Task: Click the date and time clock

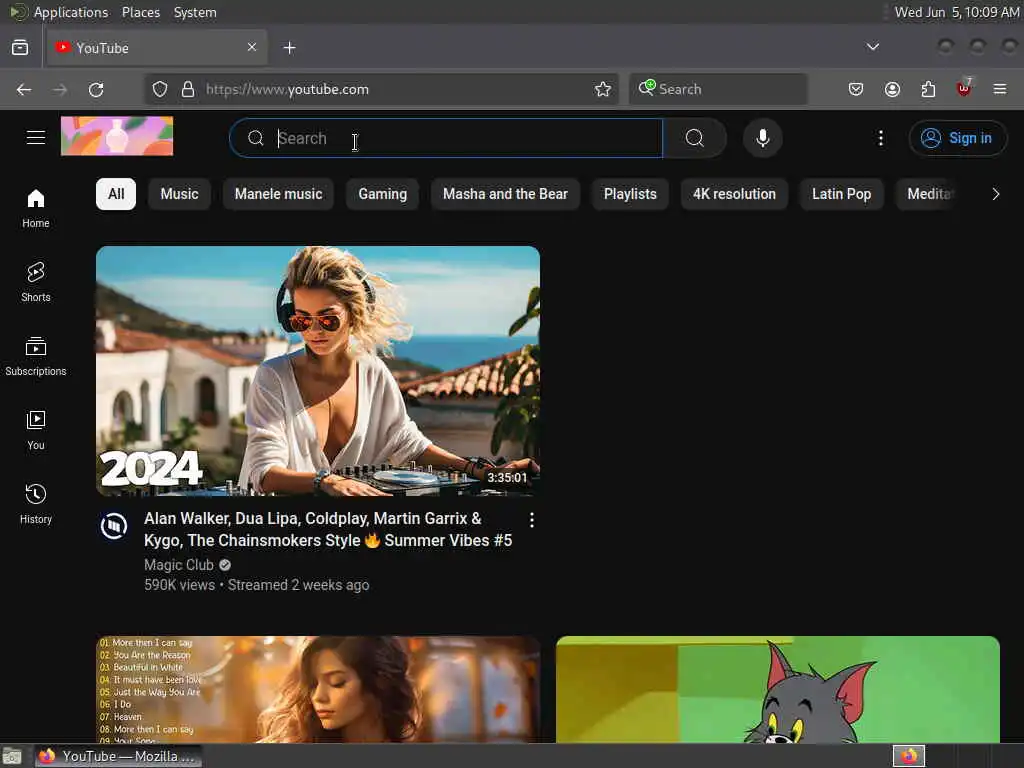Action: [x=957, y=12]
